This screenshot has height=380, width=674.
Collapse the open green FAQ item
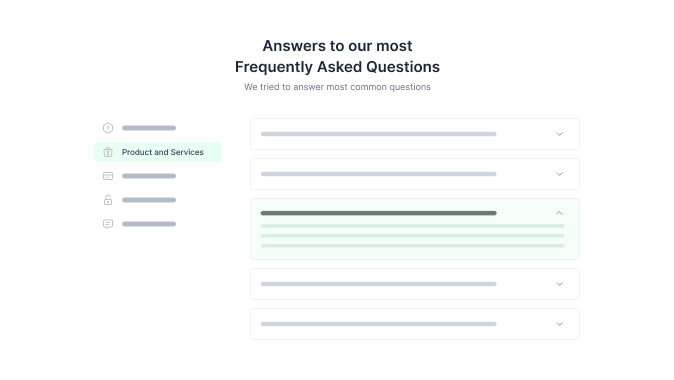pyautogui.click(x=559, y=213)
